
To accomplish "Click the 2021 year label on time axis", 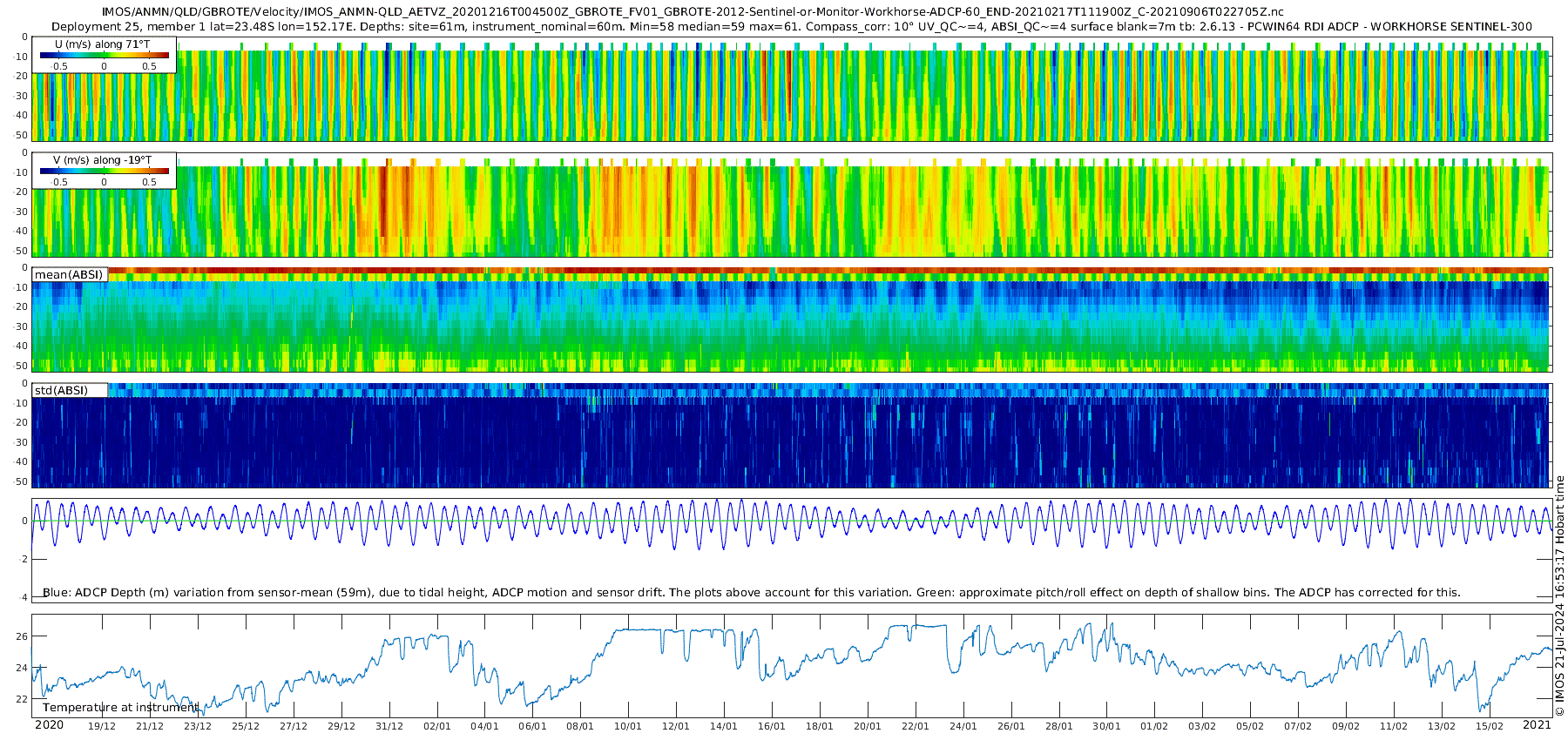I will 1537,725.
